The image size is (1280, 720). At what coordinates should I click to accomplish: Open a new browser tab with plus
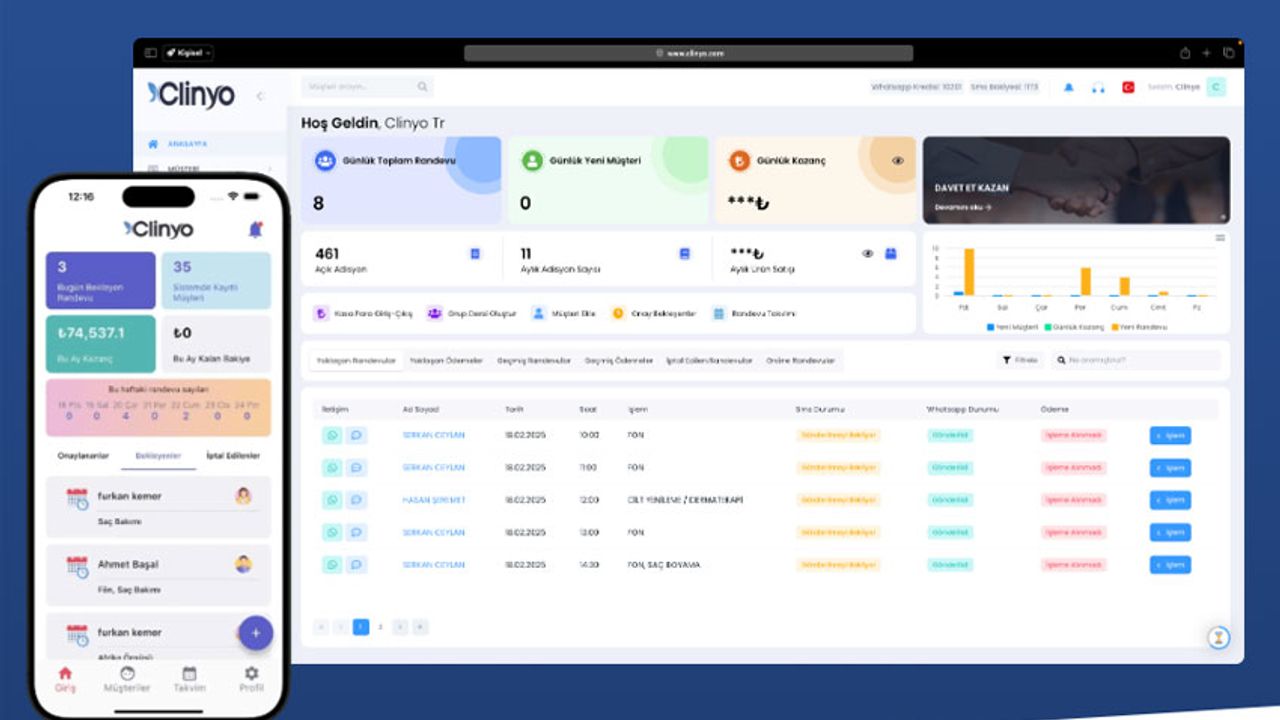point(1207,53)
